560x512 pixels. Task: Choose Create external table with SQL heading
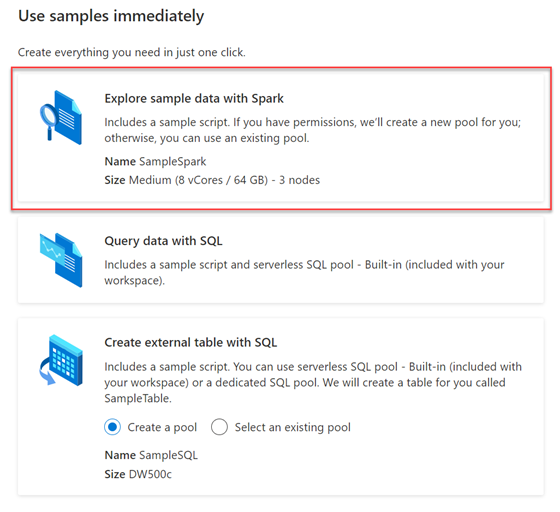tap(191, 342)
